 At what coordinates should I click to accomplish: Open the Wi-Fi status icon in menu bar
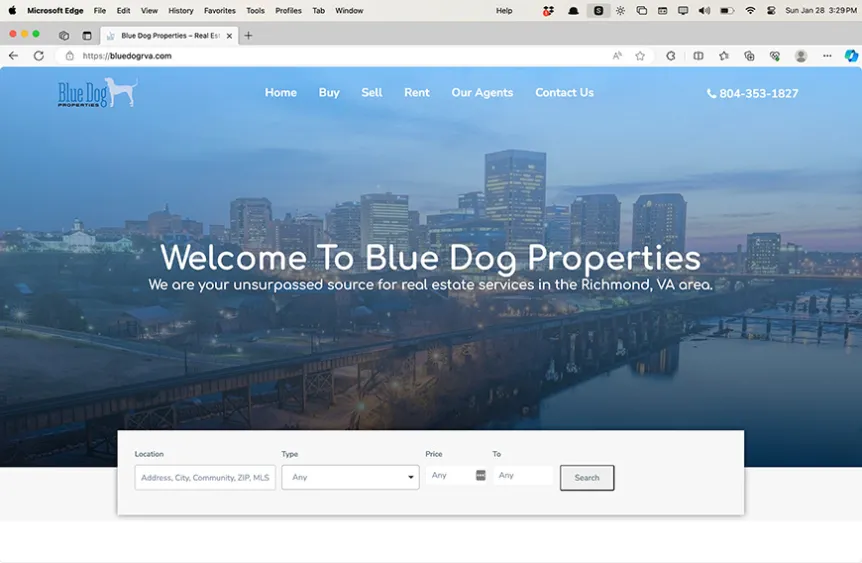click(x=750, y=10)
